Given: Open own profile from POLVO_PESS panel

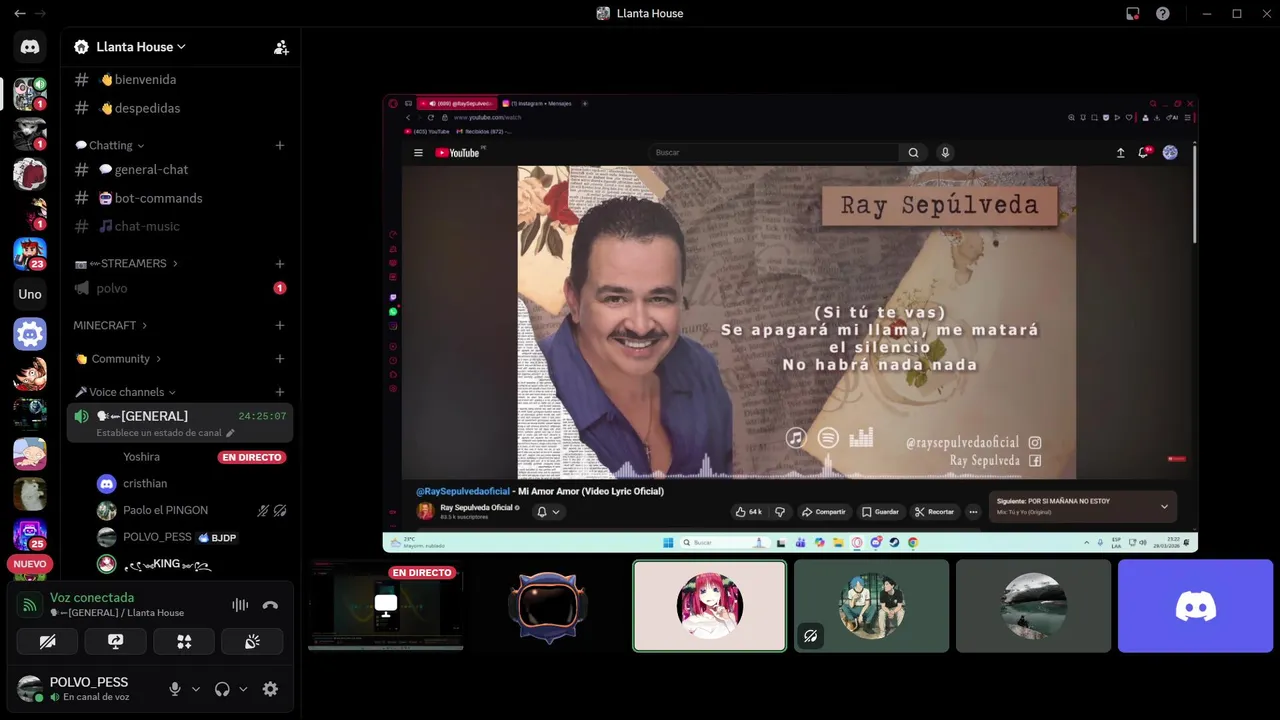Looking at the screenshot, I should click(88, 689).
